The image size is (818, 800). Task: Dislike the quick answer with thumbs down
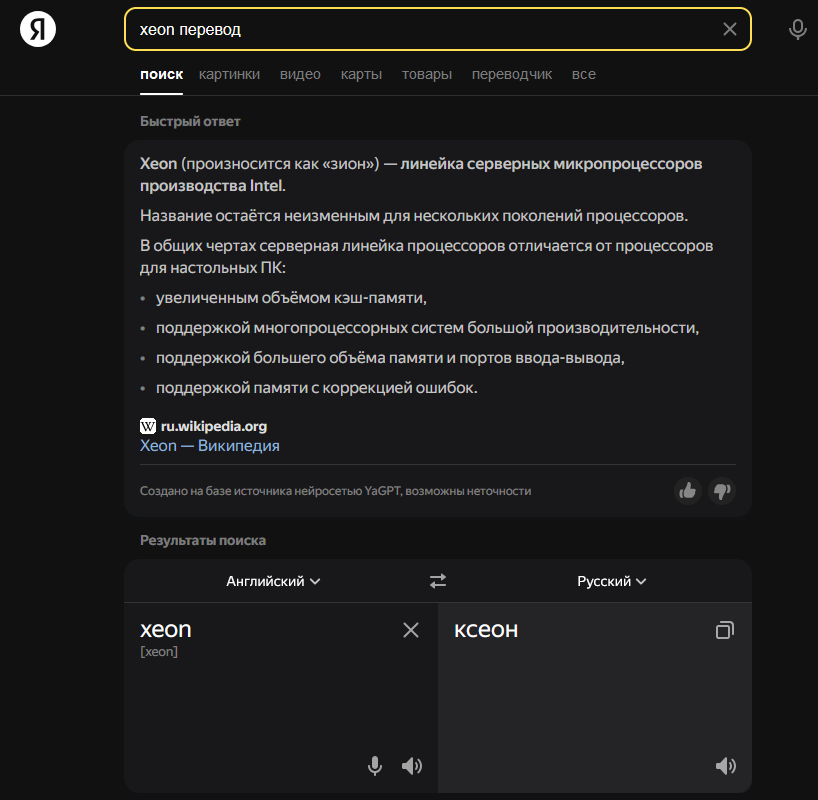point(722,491)
